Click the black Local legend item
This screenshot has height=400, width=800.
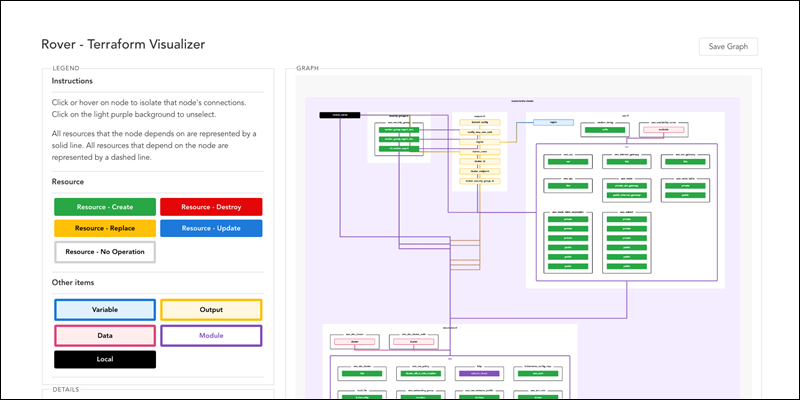(105, 359)
